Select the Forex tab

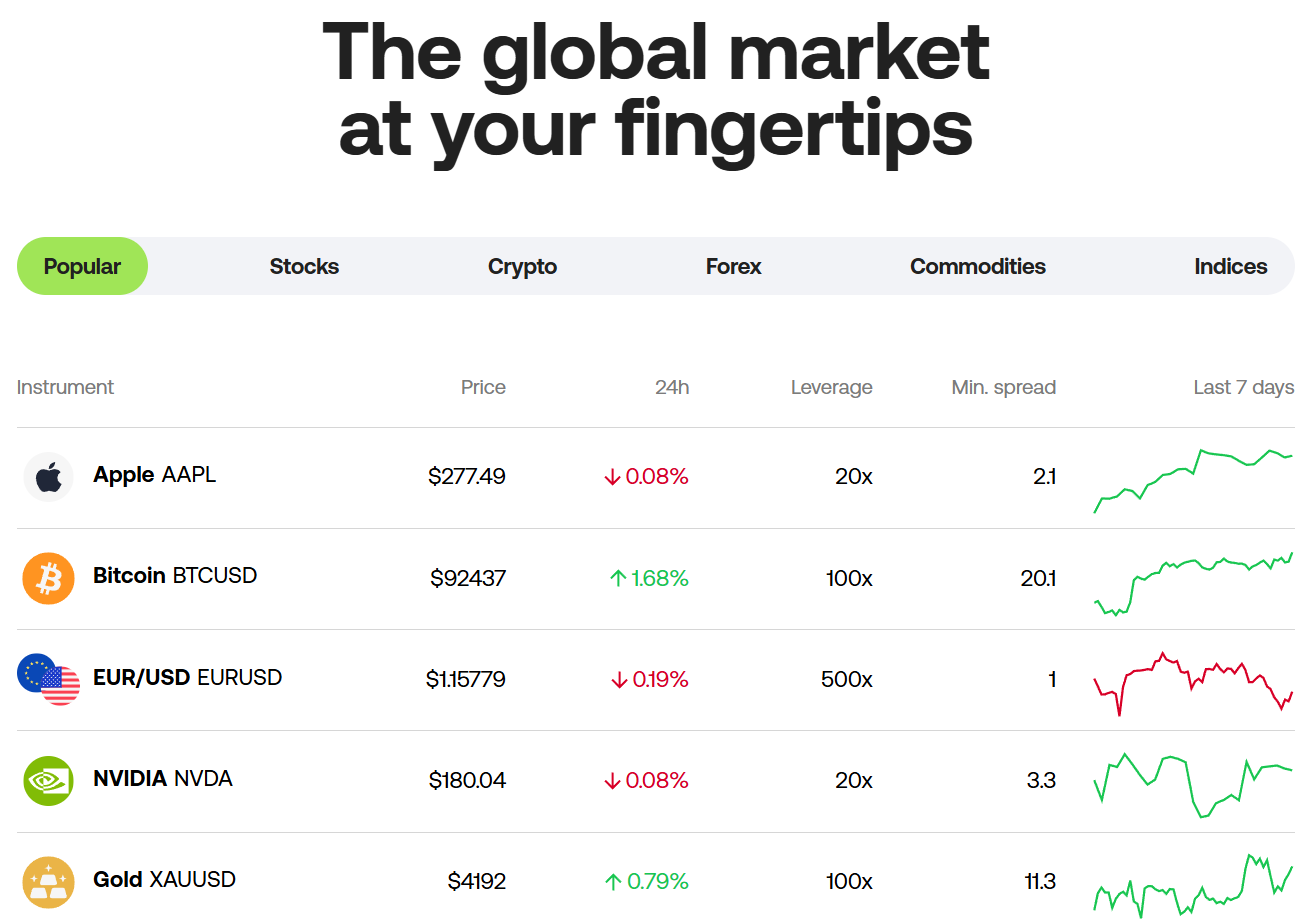coord(733,266)
